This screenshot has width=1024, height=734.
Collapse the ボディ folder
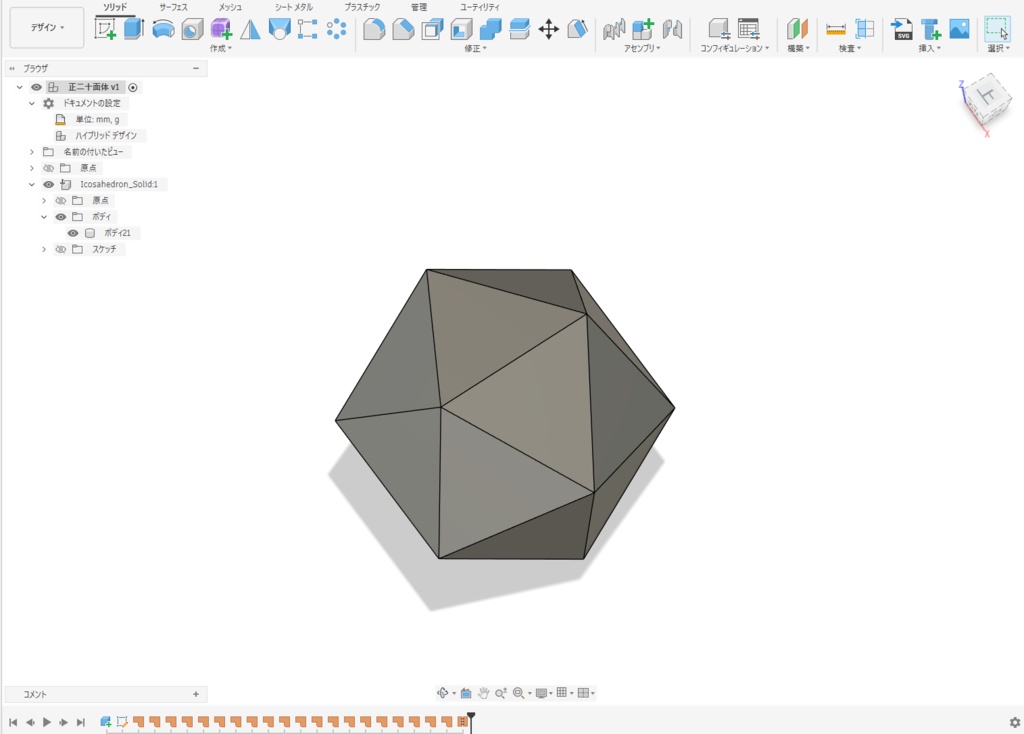44,217
